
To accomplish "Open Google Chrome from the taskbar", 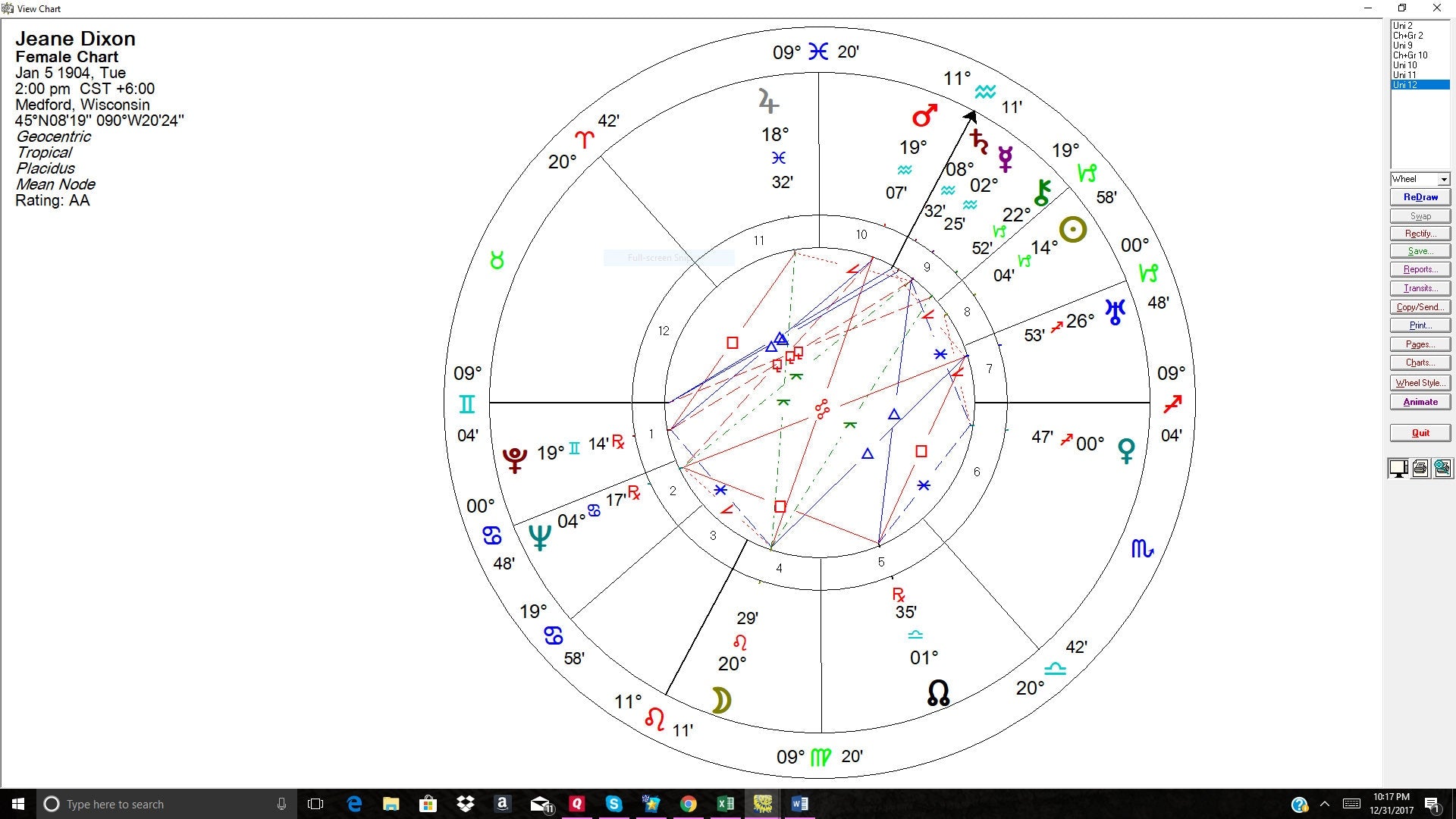I will 688,804.
